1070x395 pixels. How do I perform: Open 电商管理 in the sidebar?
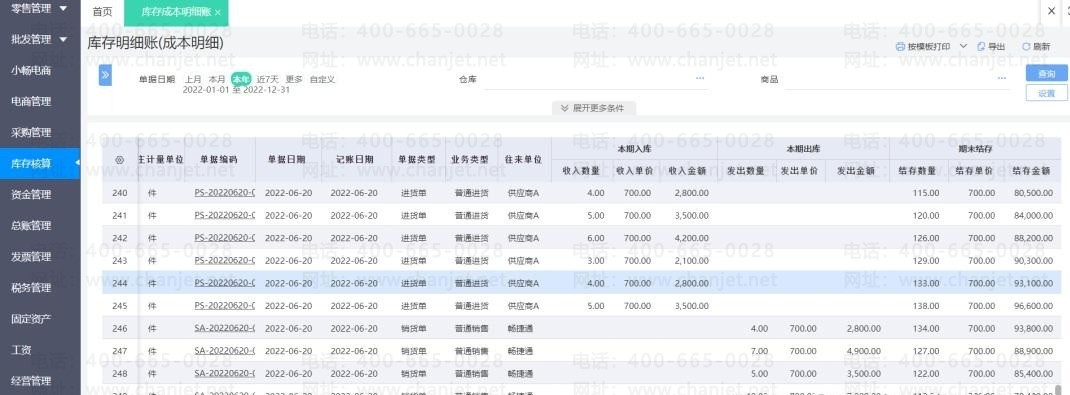click(x=31, y=101)
